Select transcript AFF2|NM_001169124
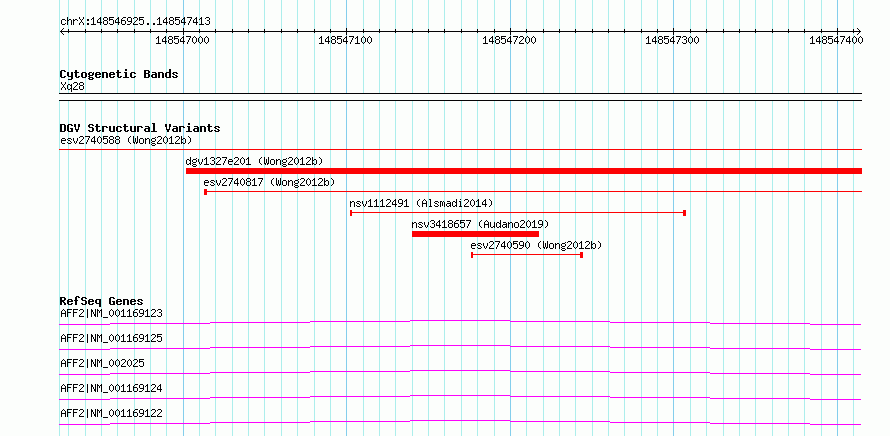 (111, 388)
